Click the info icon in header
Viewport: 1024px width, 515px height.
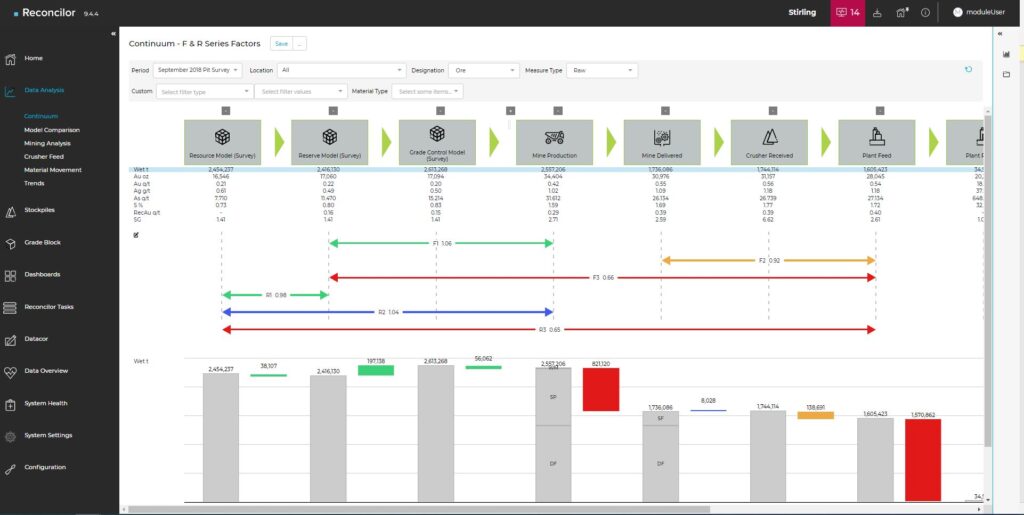[x=925, y=13]
